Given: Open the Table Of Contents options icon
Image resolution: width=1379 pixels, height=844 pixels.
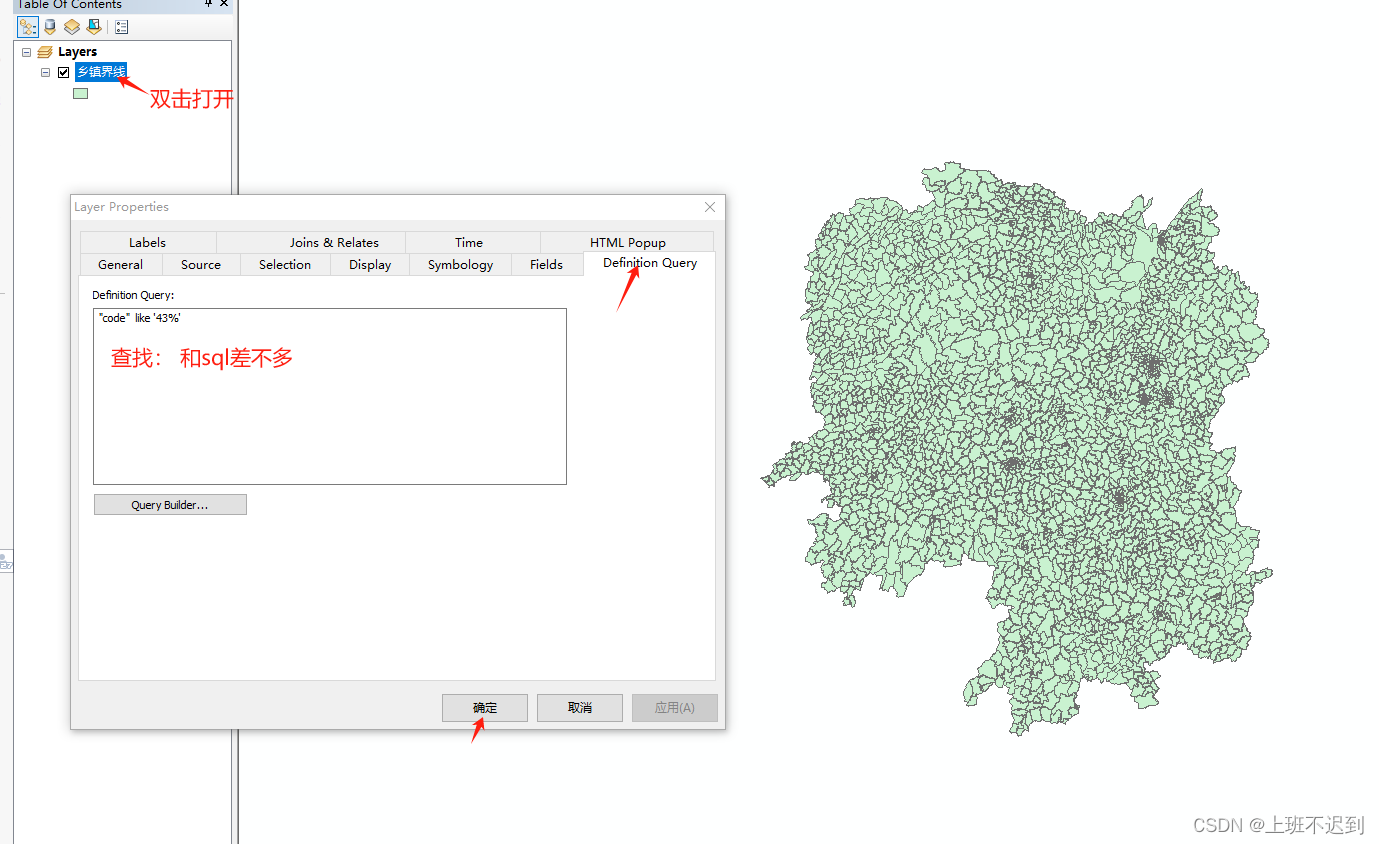Looking at the screenshot, I should [x=122, y=27].
